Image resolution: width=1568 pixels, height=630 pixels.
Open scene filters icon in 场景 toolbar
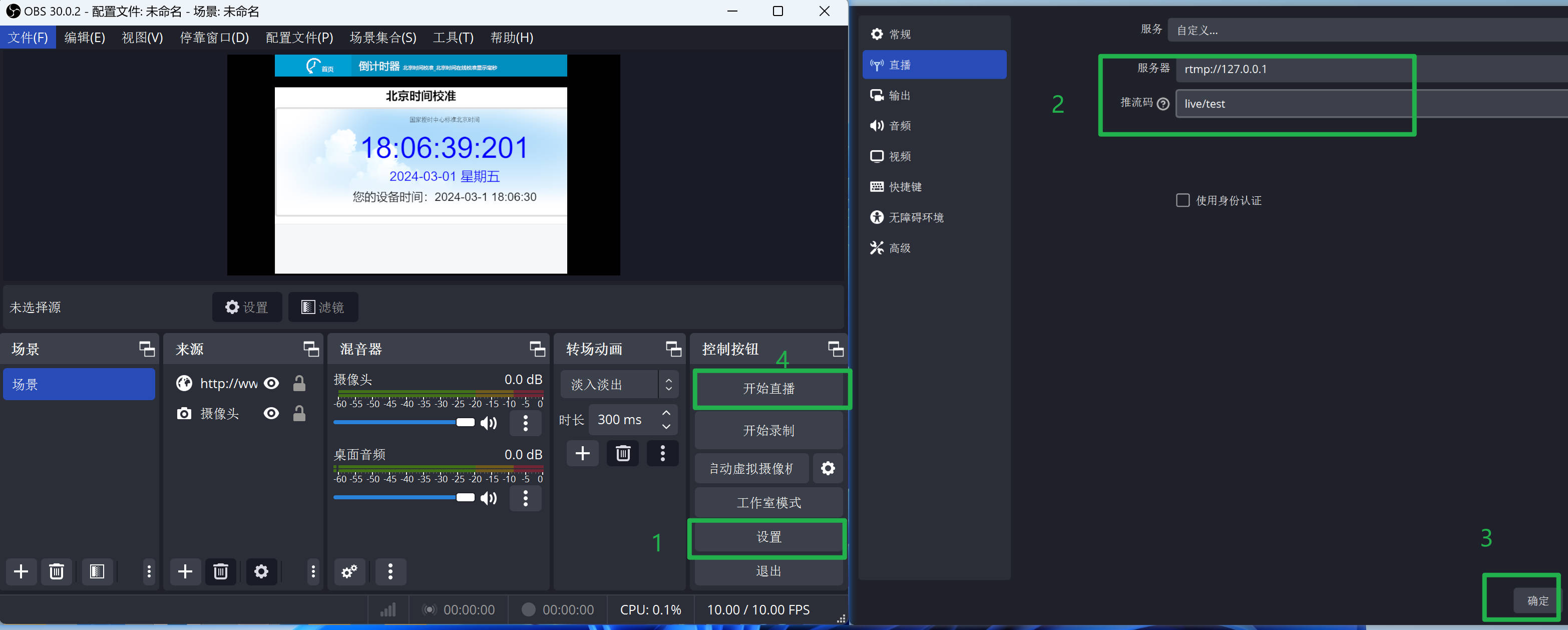click(x=98, y=571)
